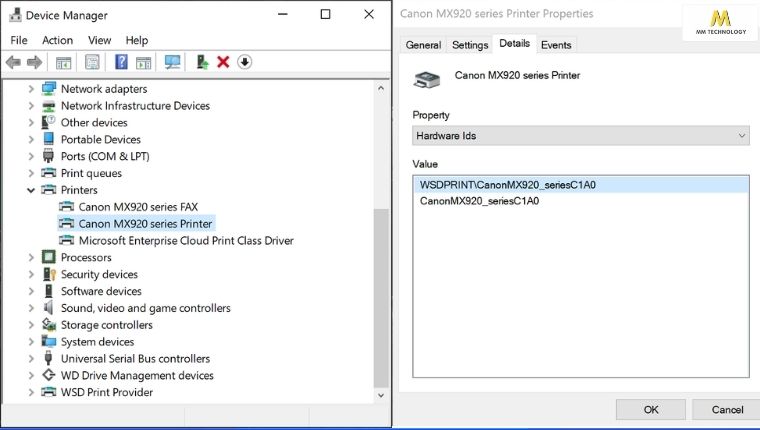Image resolution: width=760 pixels, height=430 pixels.
Task: Open the blue question mark Help icon
Action: click(121, 62)
